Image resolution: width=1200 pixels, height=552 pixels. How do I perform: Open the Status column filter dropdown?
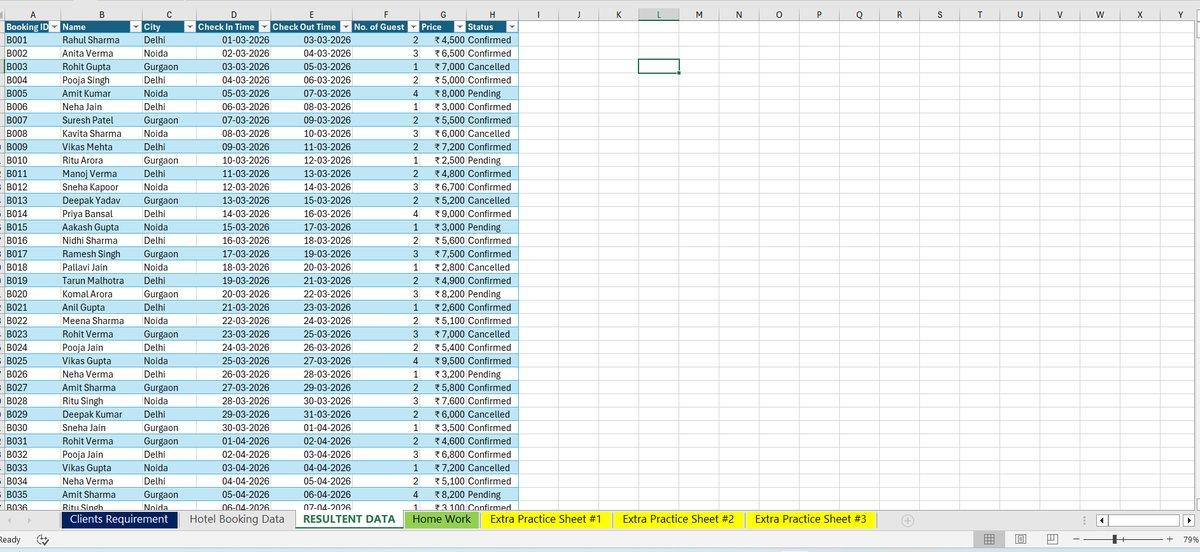(512, 27)
